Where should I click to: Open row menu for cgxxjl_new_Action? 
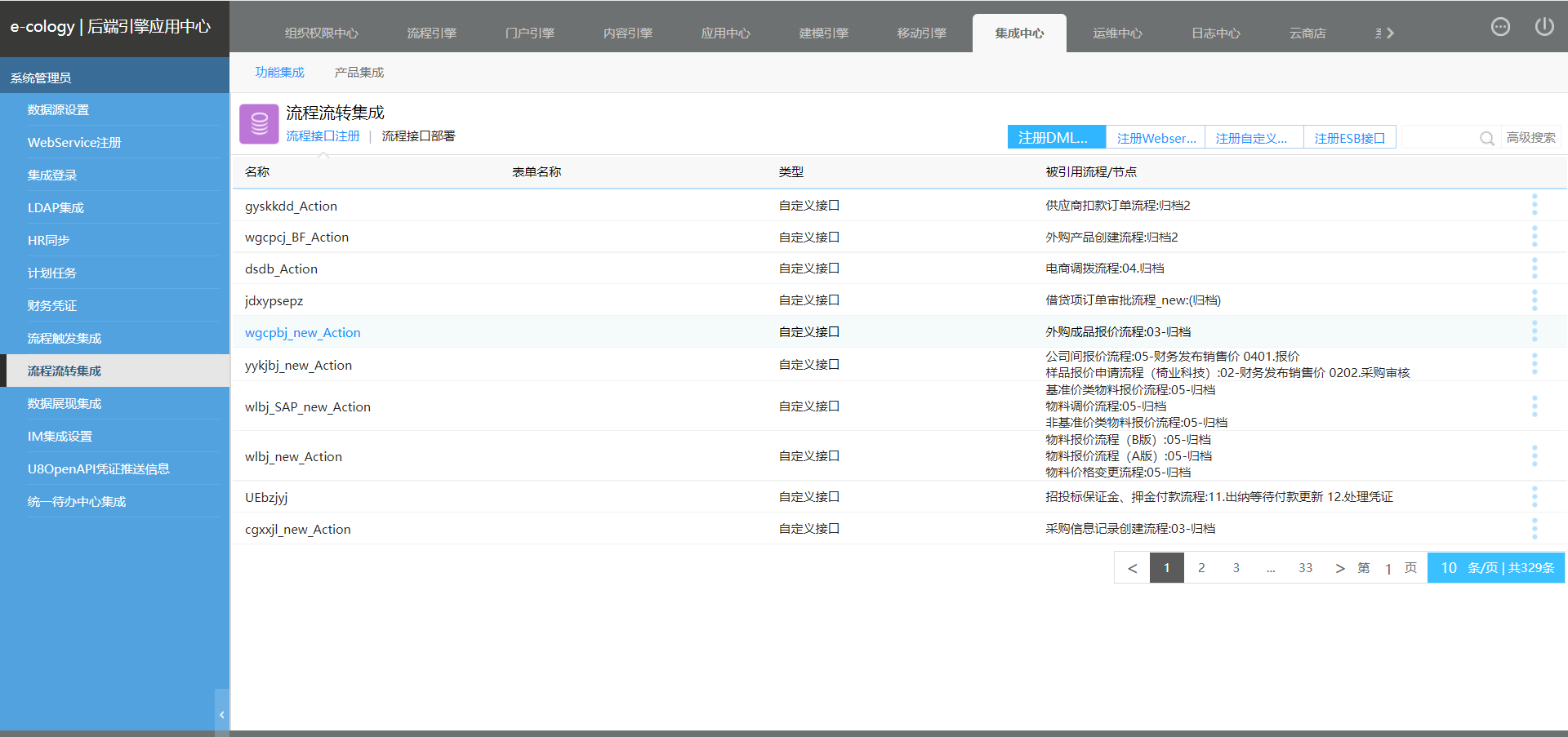[x=1535, y=529]
